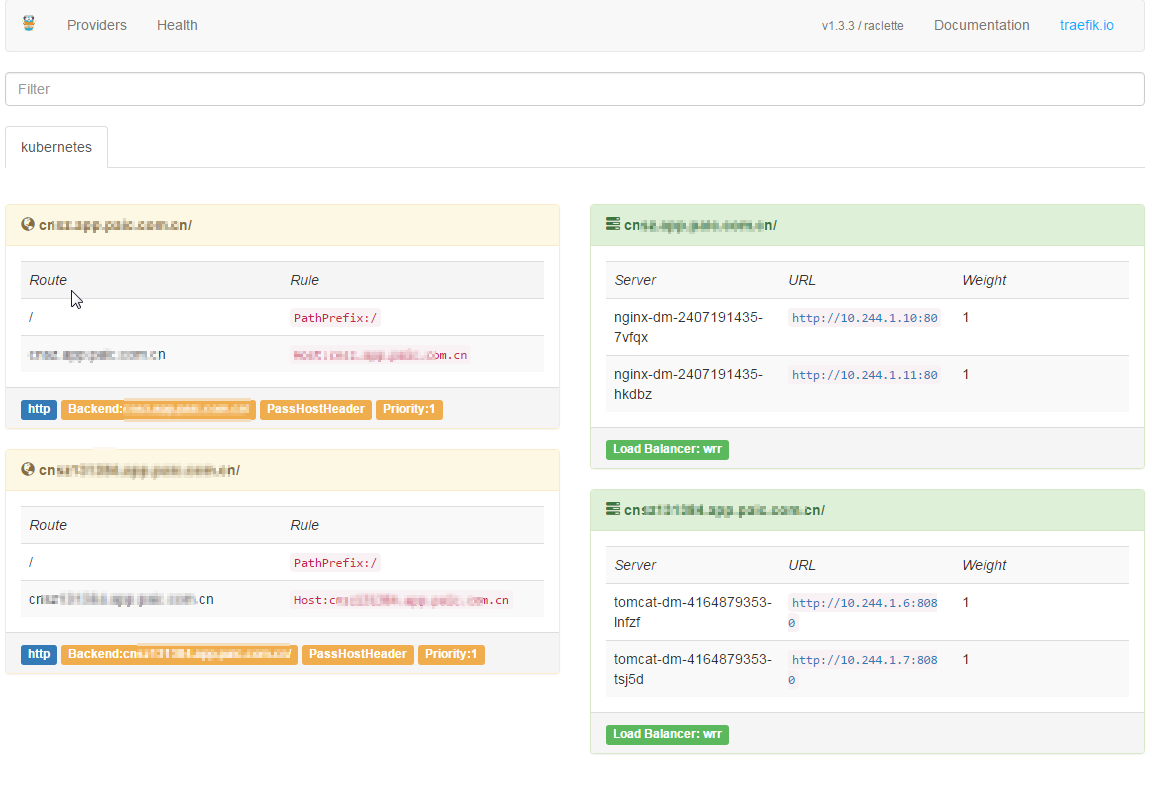Click the v1.3.3 / raclette version text

click(x=862, y=26)
